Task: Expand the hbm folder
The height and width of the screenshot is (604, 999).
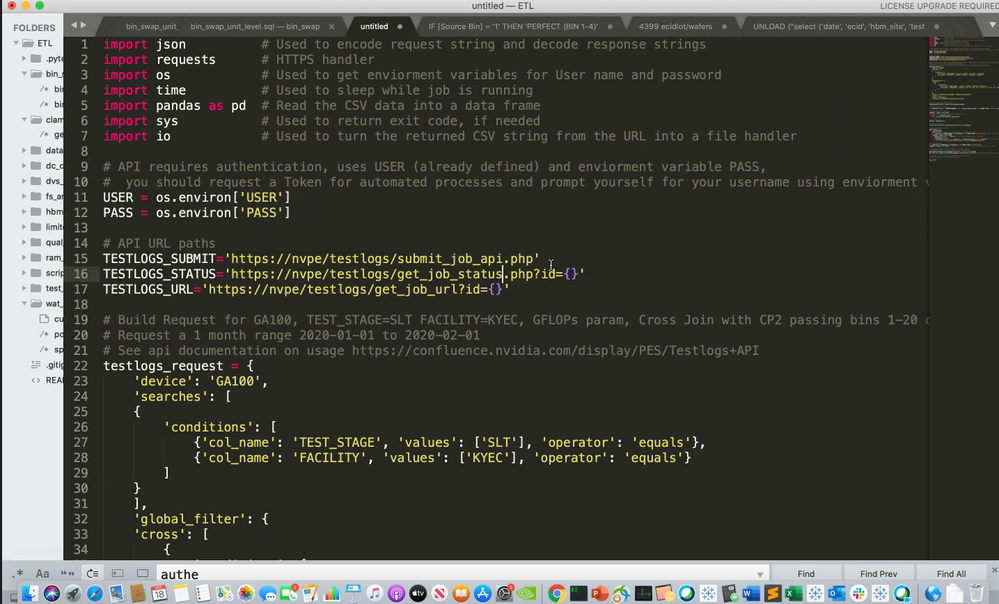Action: 24,212
